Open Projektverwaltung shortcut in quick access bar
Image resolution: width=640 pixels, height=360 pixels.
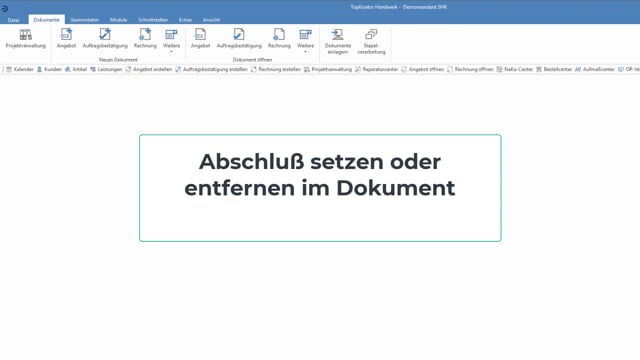[328, 69]
